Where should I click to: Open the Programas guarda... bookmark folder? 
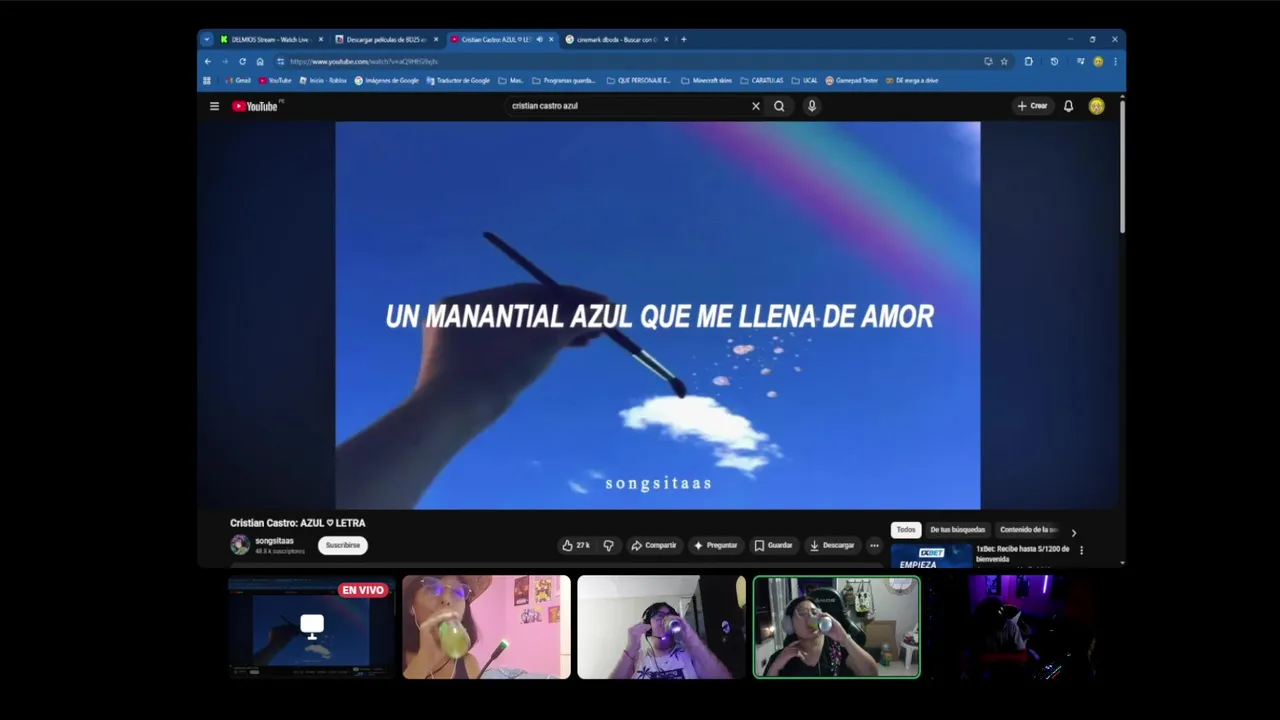point(564,80)
